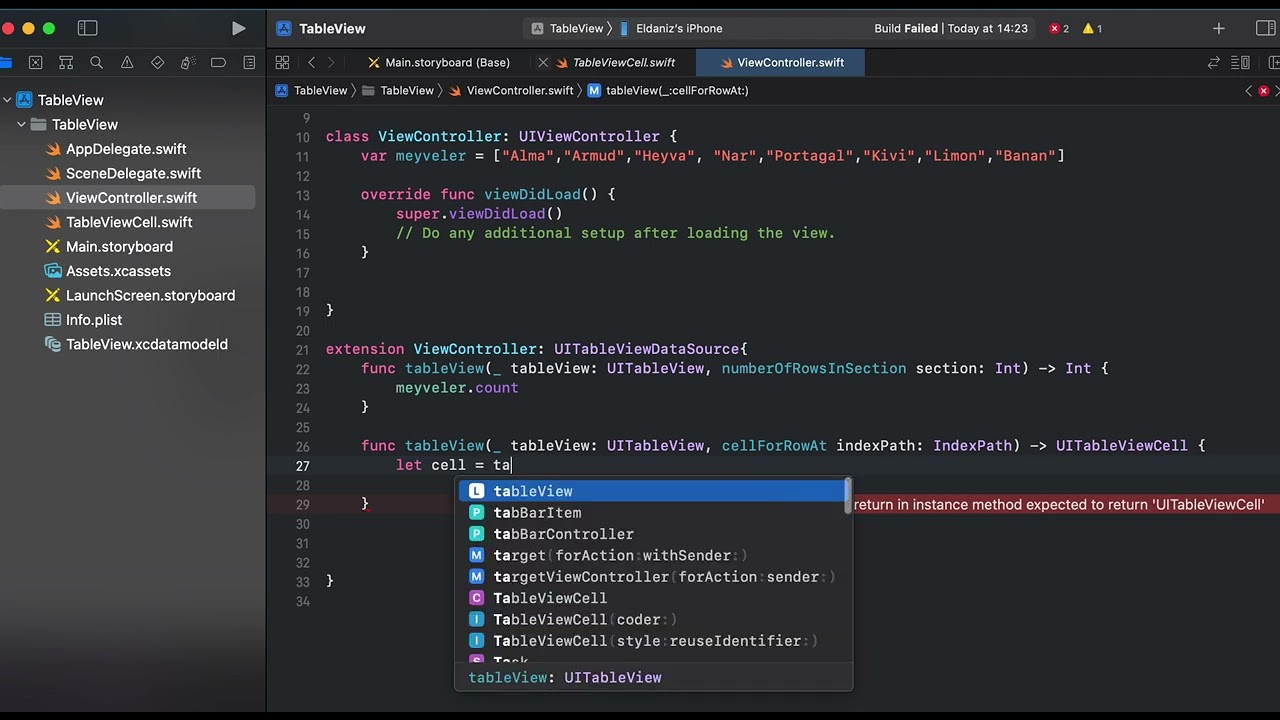Viewport: 1280px width, 720px height.
Task: Choose tableView autocomplete suggestion
Action: (651, 491)
